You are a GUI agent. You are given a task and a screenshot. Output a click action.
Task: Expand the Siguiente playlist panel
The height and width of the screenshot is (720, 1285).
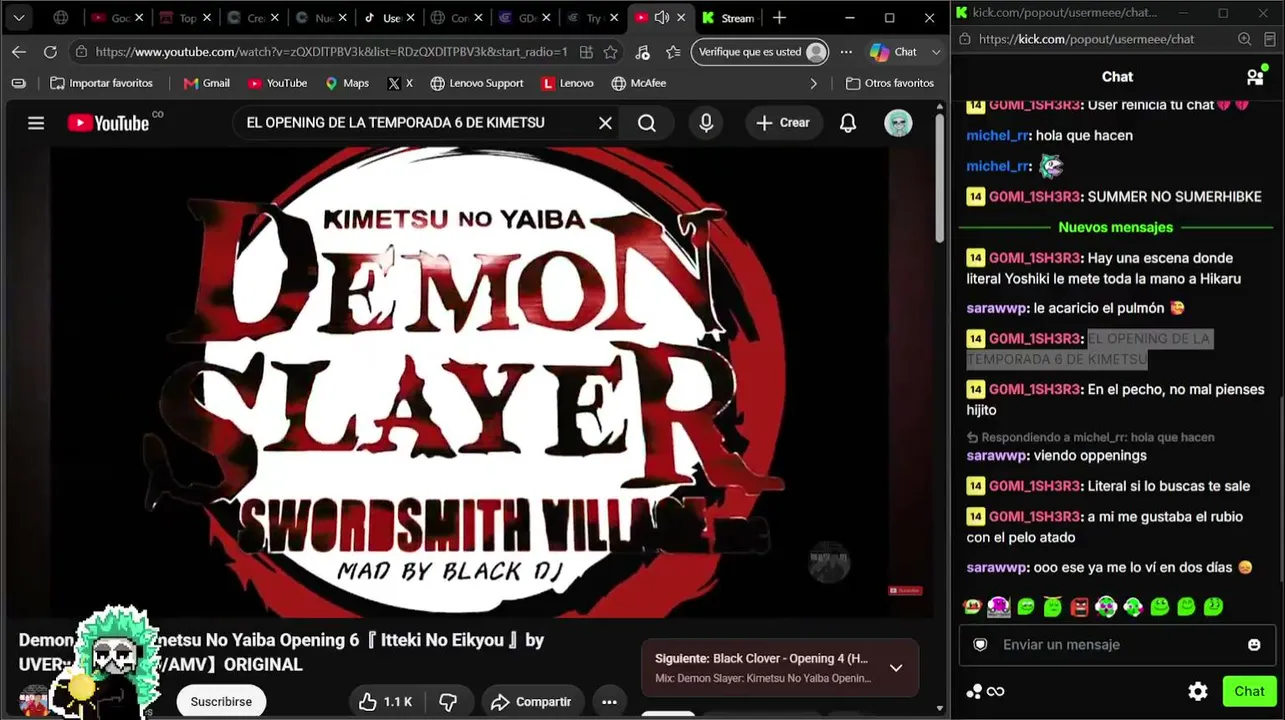pos(896,668)
